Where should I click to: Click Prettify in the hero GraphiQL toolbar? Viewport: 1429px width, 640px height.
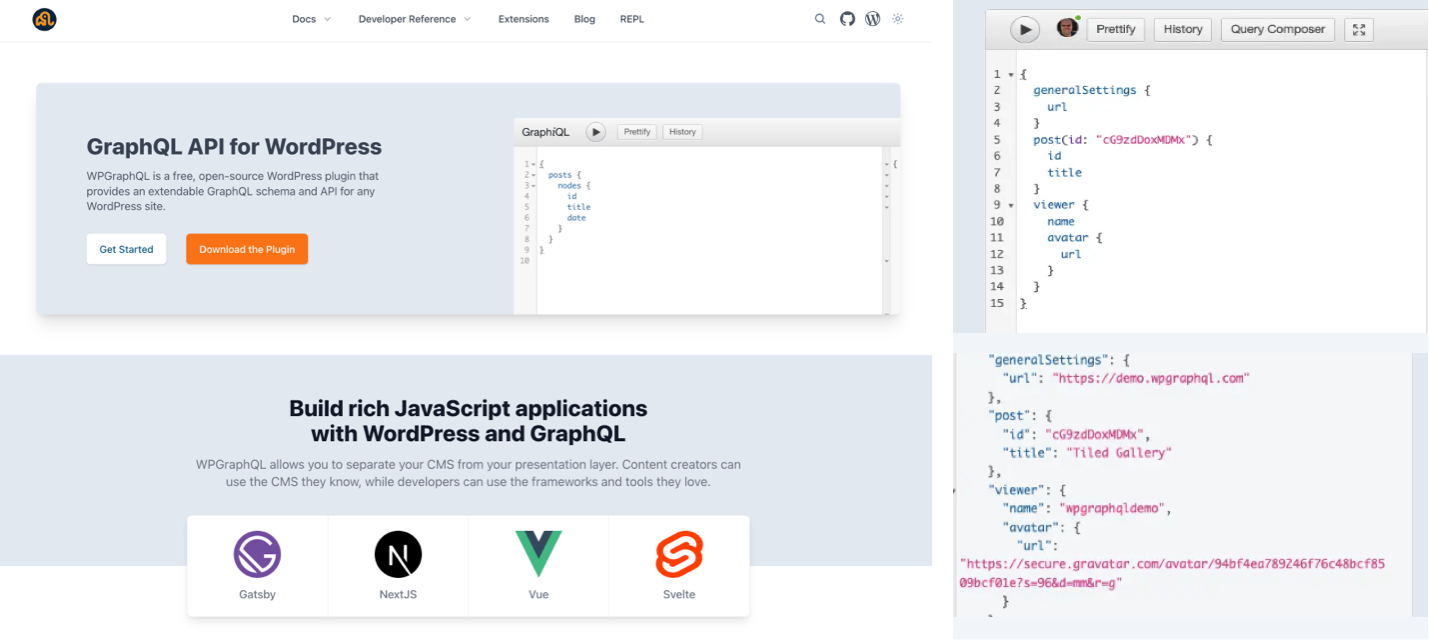[x=637, y=132]
